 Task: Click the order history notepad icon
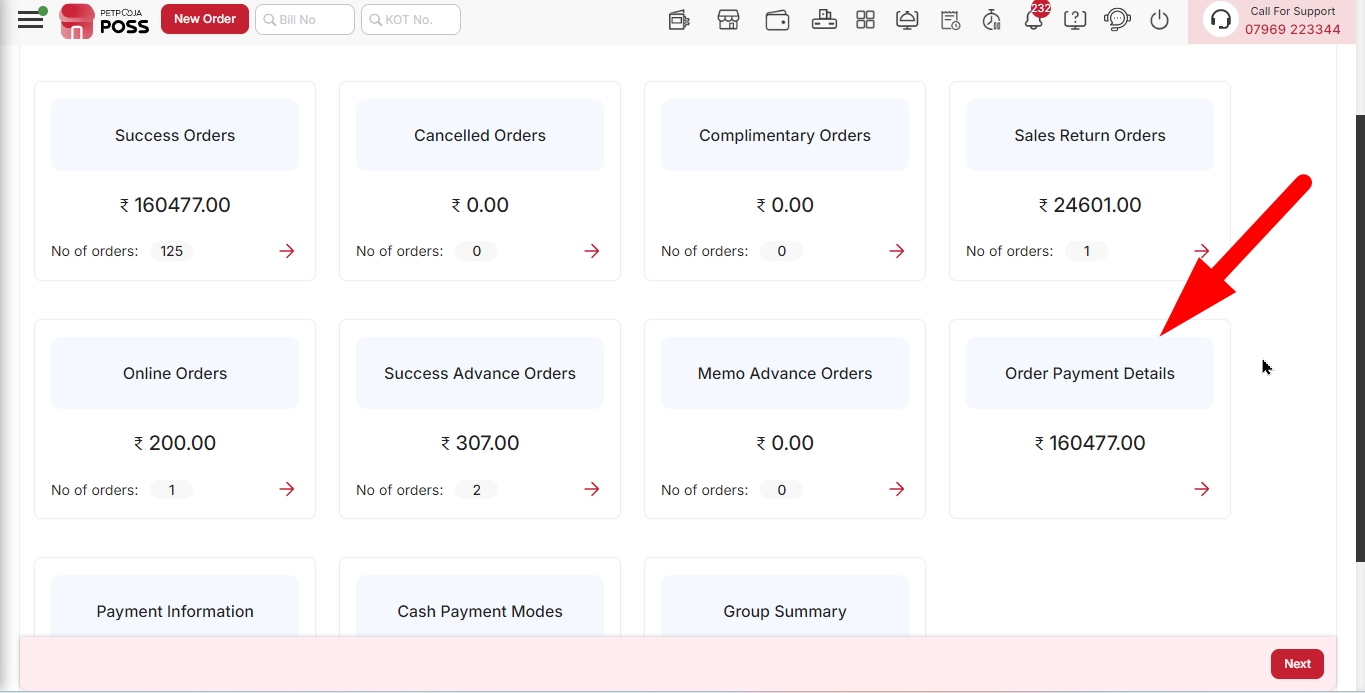tap(950, 20)
